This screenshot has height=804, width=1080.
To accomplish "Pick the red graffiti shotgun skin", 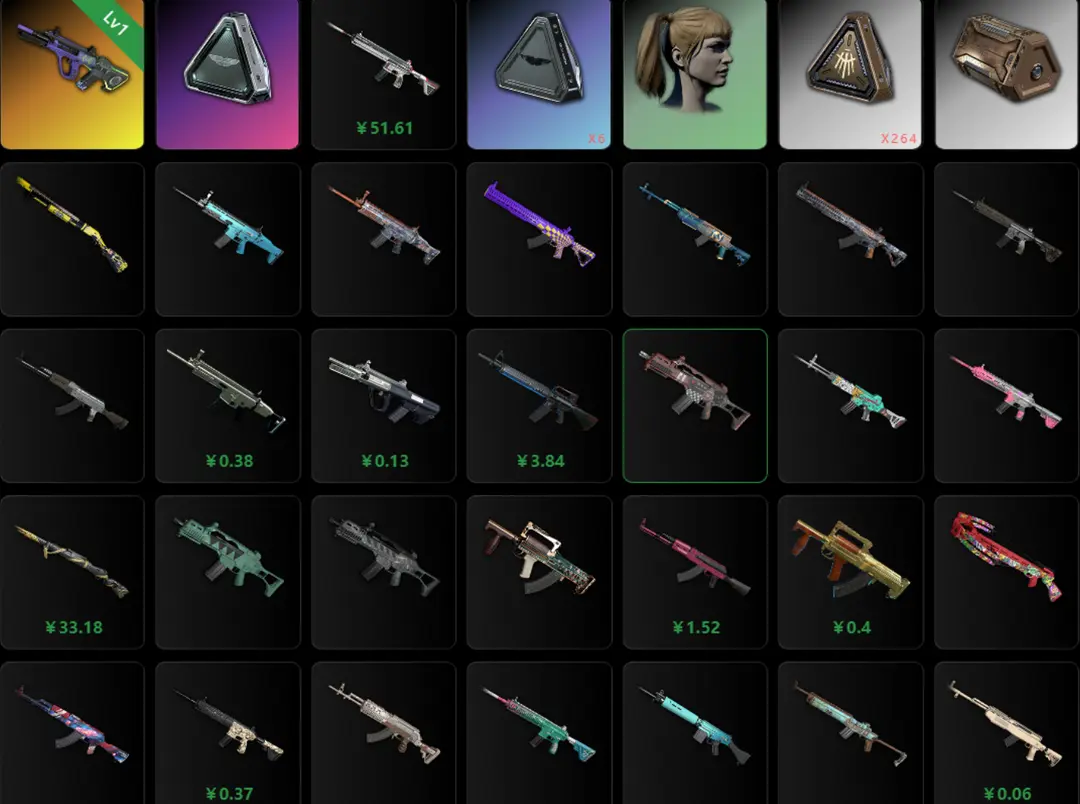I will (x=1006, y=572).
